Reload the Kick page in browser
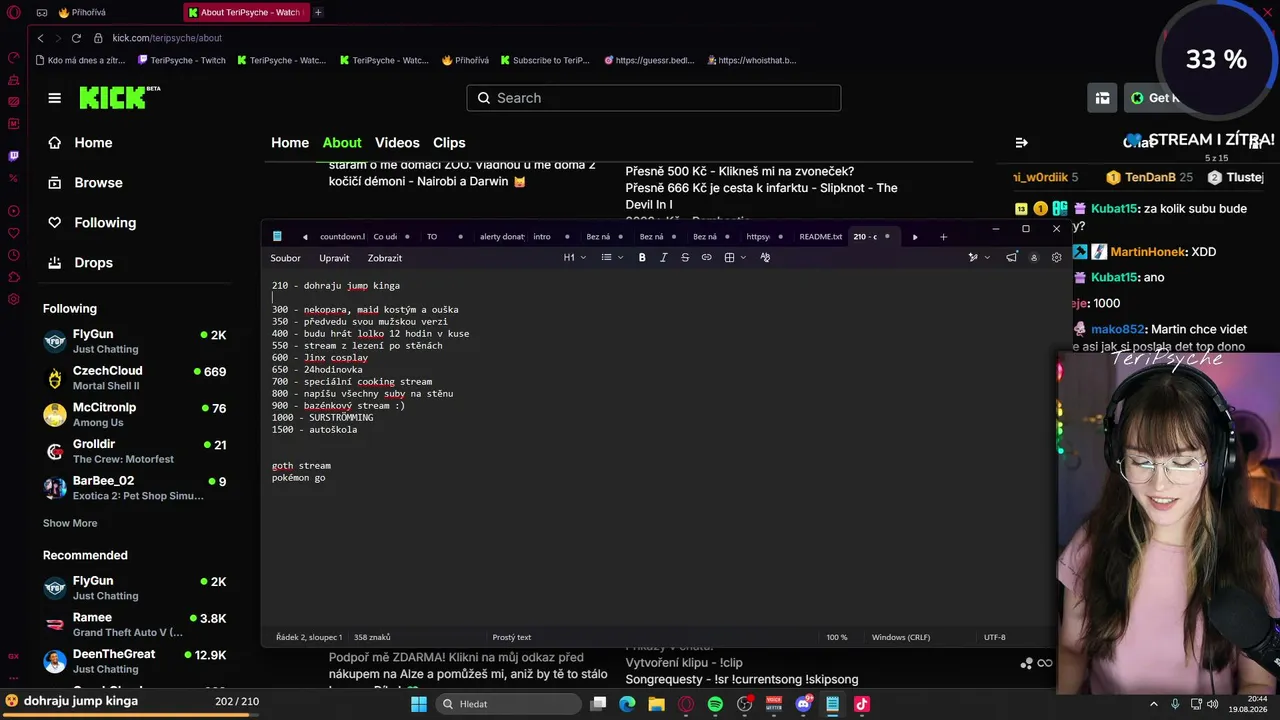1280x720 pixels. pos(76,38)
